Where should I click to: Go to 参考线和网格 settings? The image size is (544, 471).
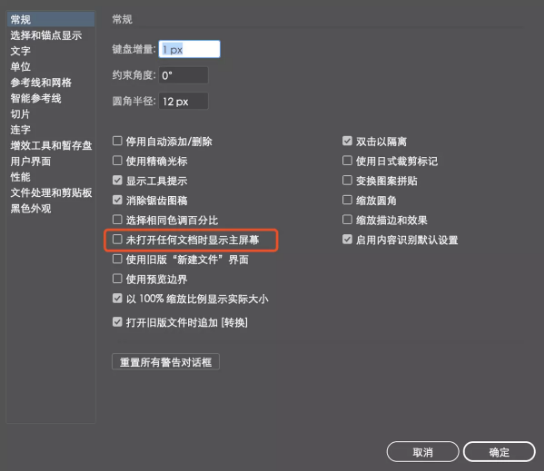coord(41,83)
